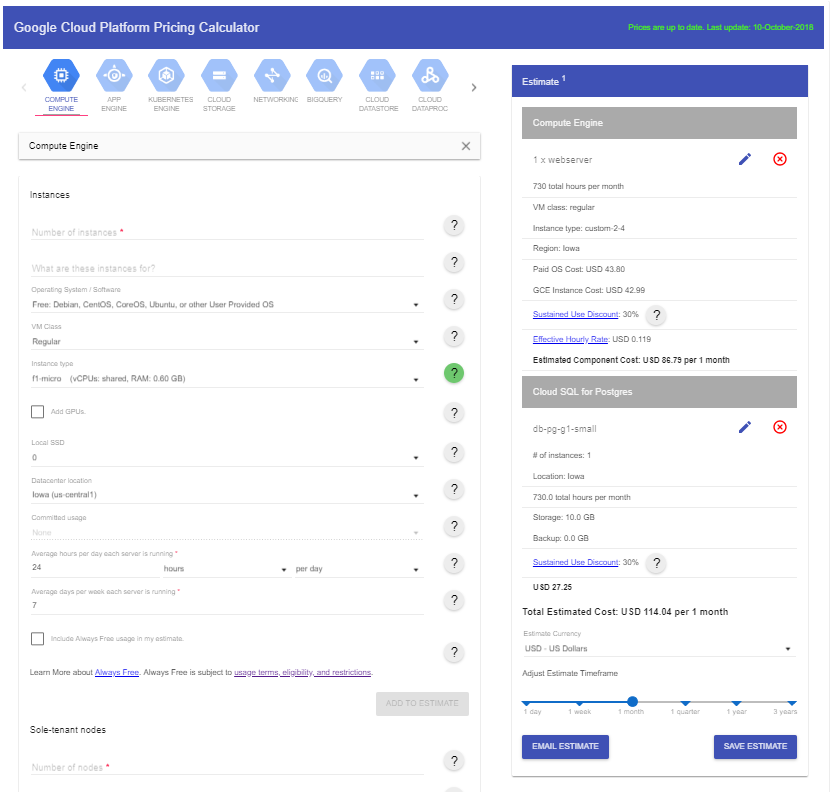Viewport: 834px width, 792px height.
Task: Open help for Add GPUs
Action: 454,413
